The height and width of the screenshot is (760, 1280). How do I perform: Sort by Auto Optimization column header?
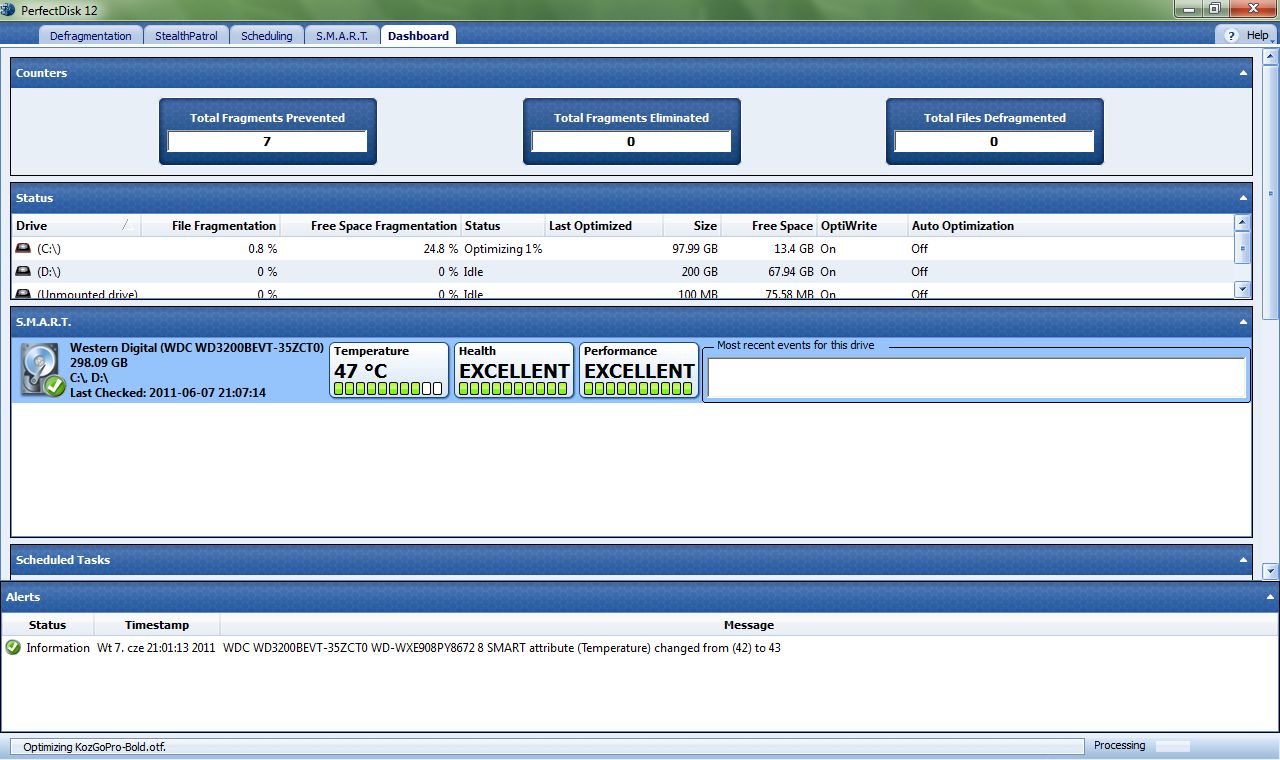click(1069, 226)
